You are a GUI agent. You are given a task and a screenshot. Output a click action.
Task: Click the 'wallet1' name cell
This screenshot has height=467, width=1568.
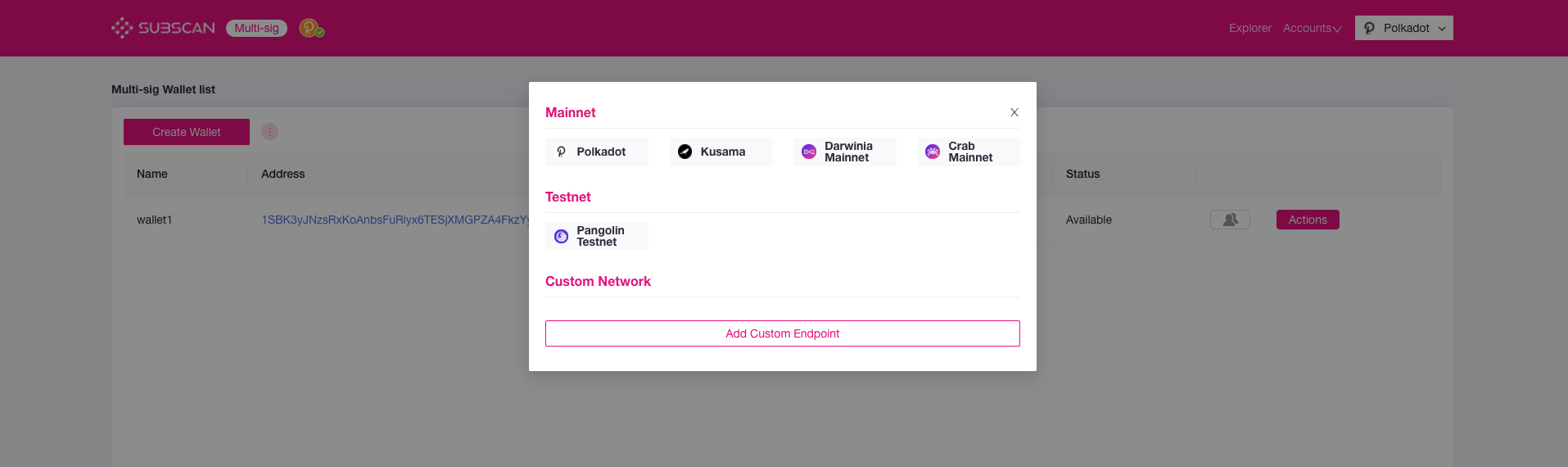pyautogui.click(x=154, y=220)
